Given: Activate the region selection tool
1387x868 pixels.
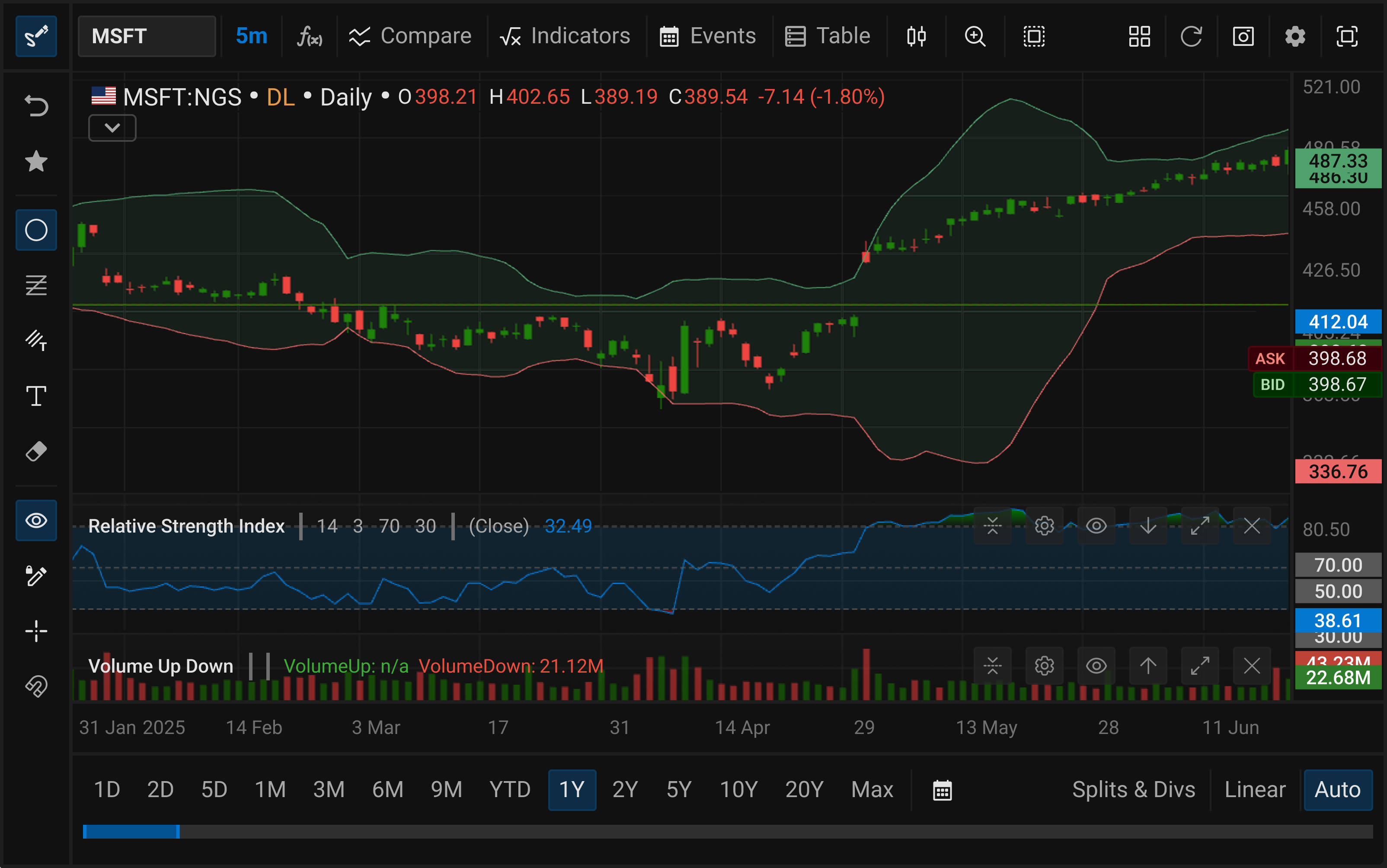Looking at the screenshot, I should 1034,36.
